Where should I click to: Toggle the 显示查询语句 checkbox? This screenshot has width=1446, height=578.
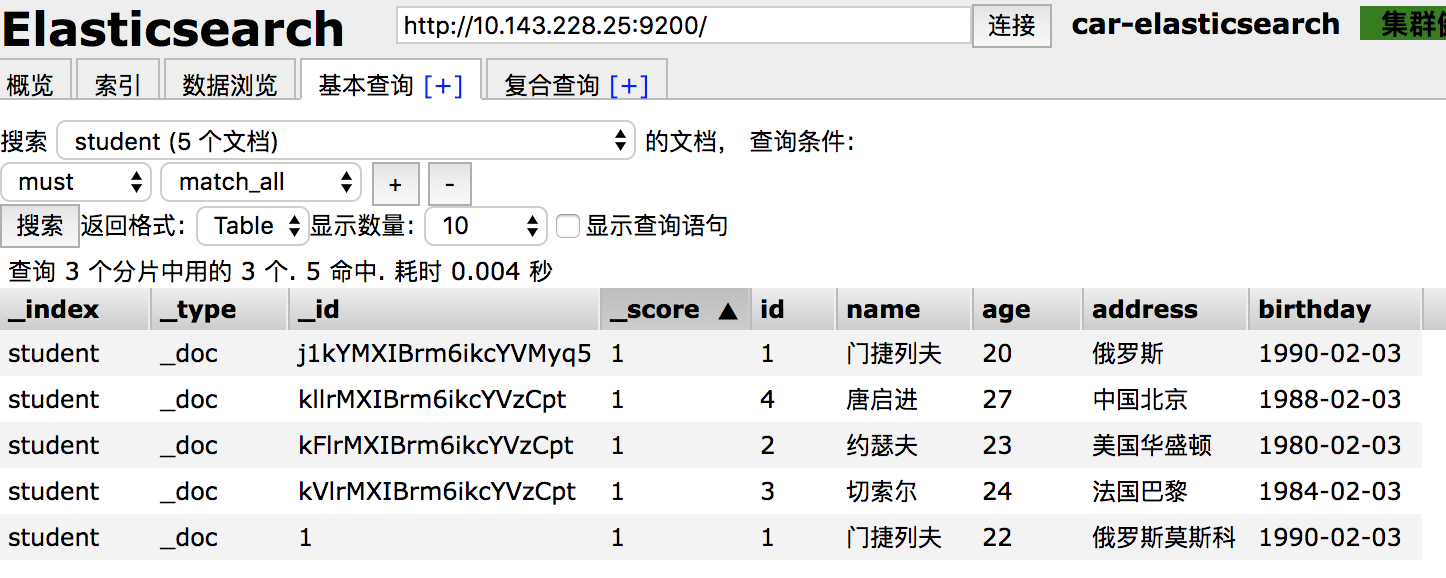568,226
